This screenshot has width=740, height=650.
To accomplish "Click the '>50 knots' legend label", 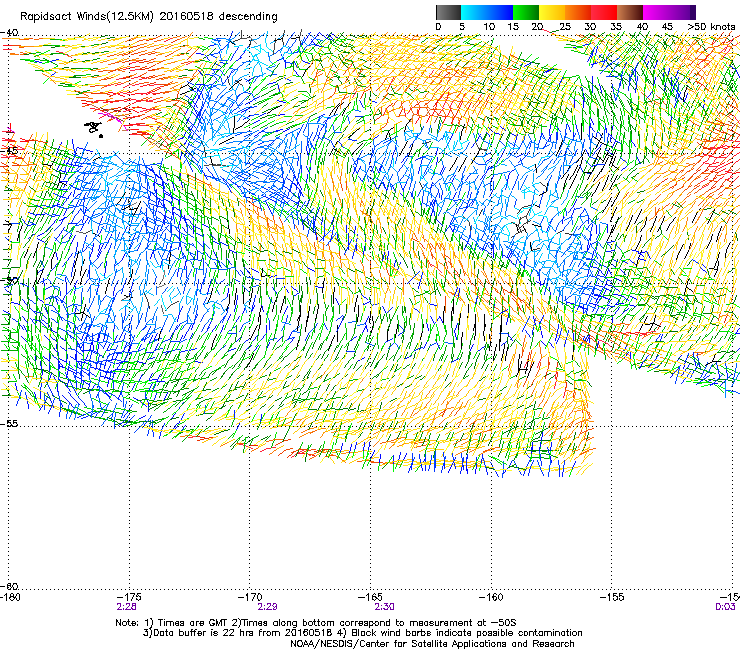I will [x=711, y=27].
